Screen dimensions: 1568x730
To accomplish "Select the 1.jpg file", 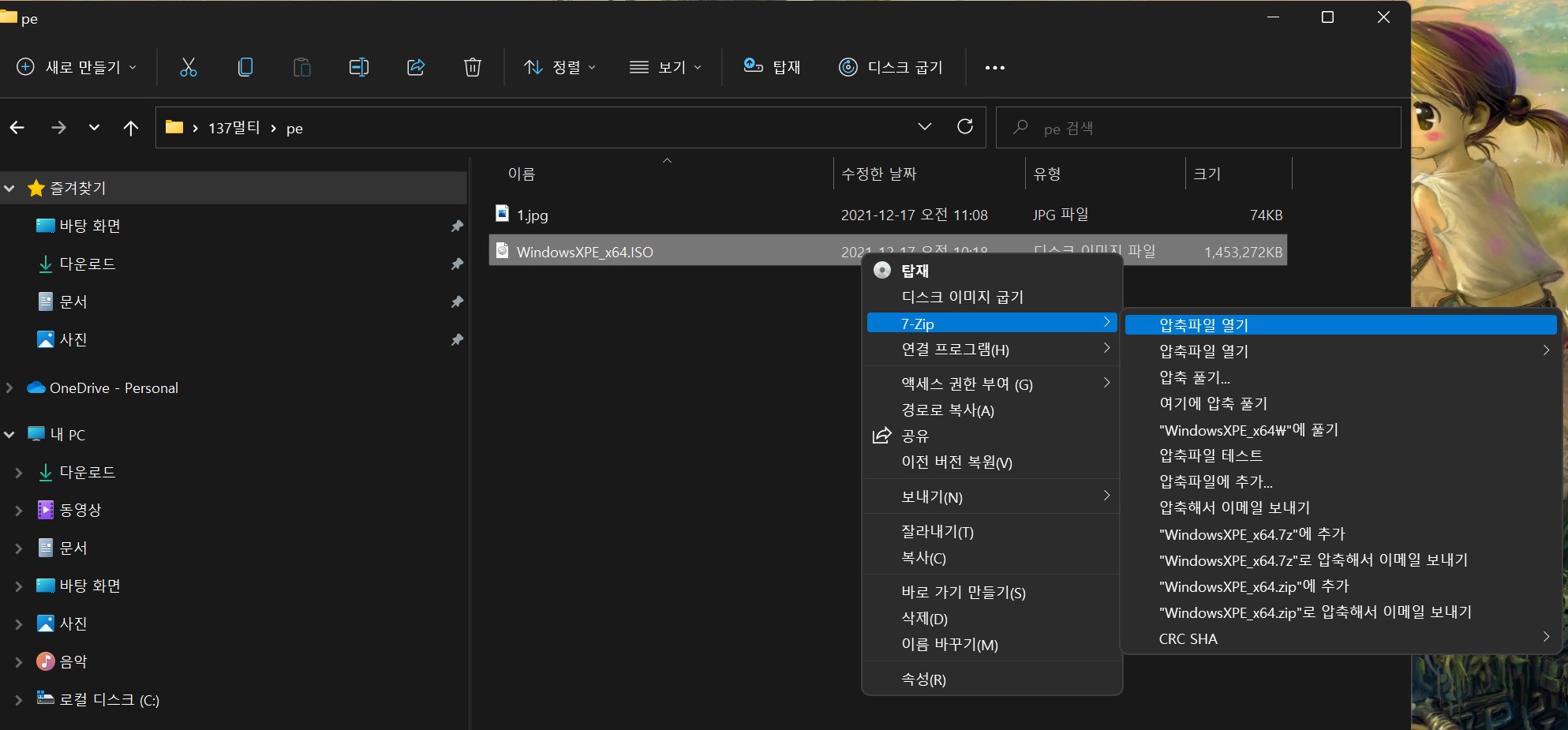I will point(533,215).
